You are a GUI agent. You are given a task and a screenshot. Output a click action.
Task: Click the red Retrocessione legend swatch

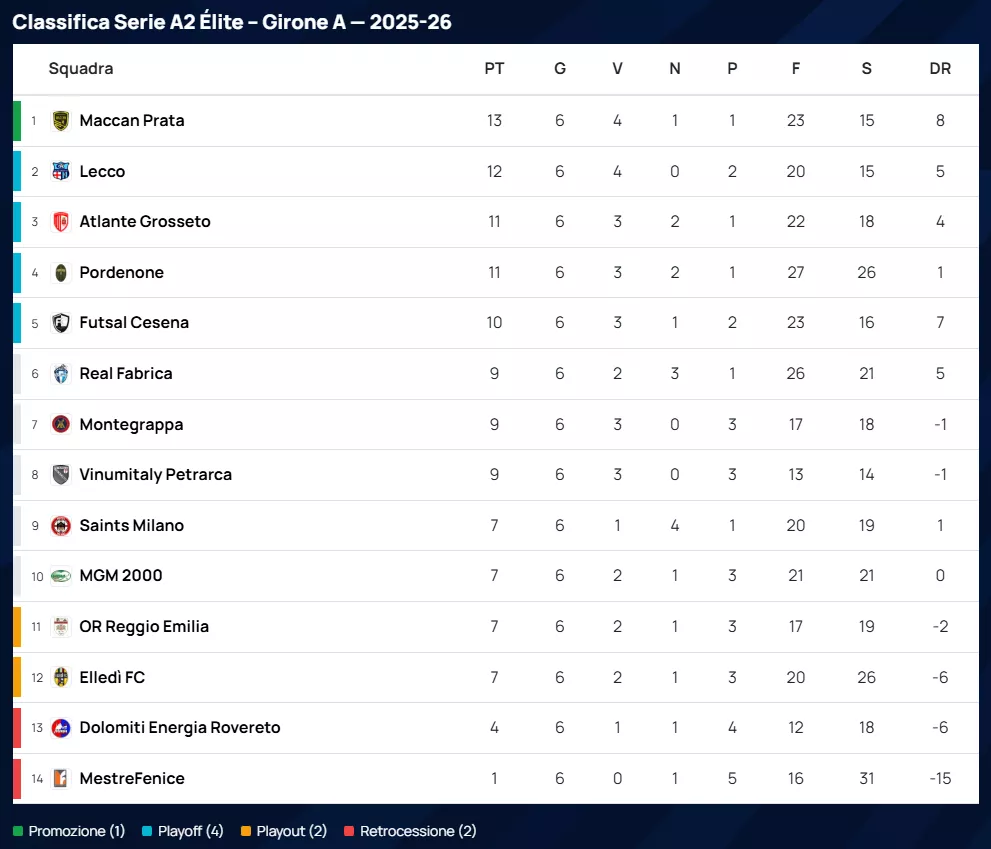[349, 831]
